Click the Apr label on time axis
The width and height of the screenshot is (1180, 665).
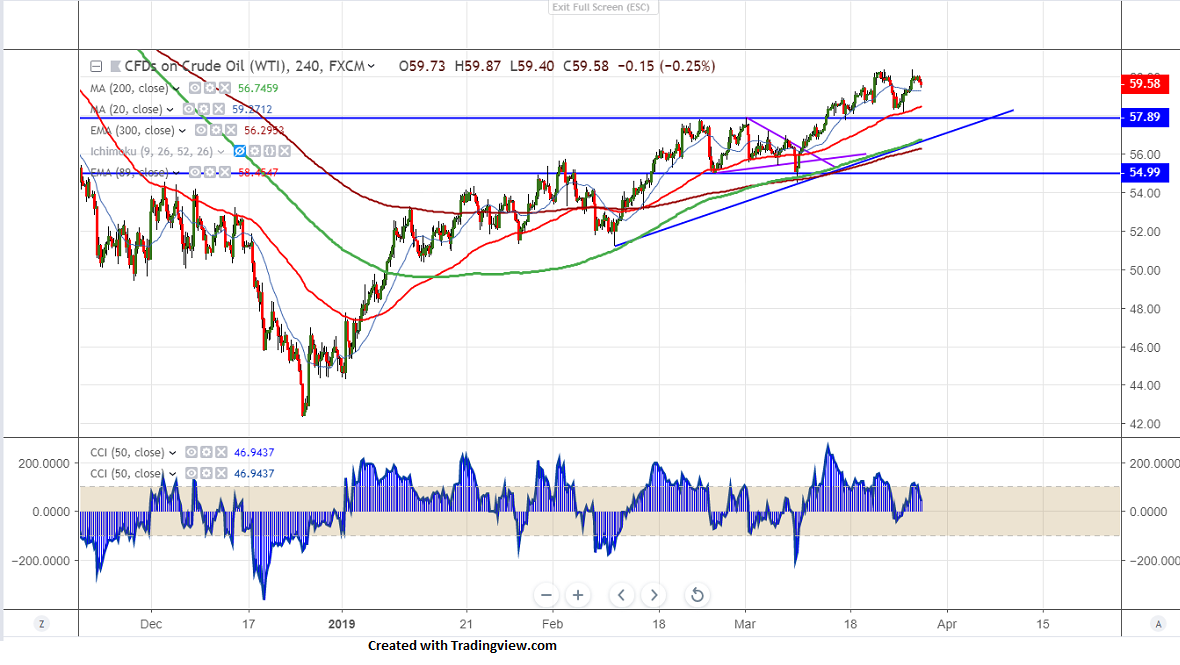click(947, 624)
